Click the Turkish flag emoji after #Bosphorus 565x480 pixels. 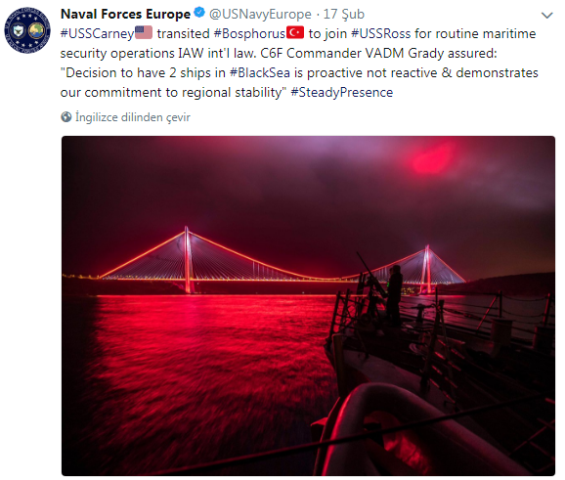(x=295, y=33)
